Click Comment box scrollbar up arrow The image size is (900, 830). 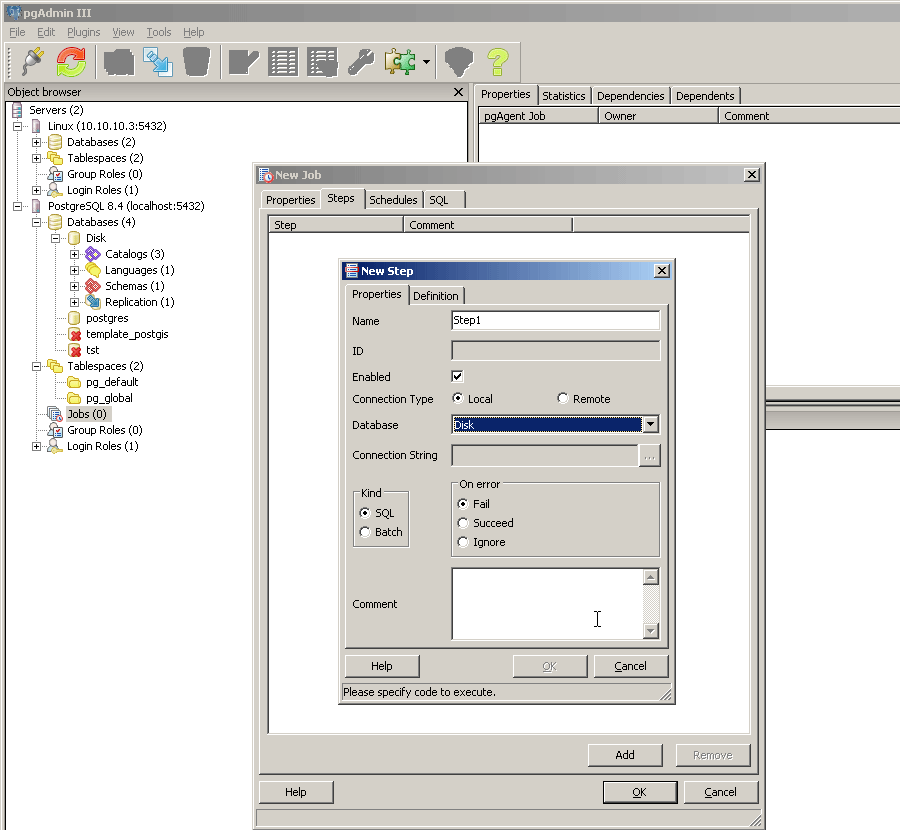pos(650,577)
